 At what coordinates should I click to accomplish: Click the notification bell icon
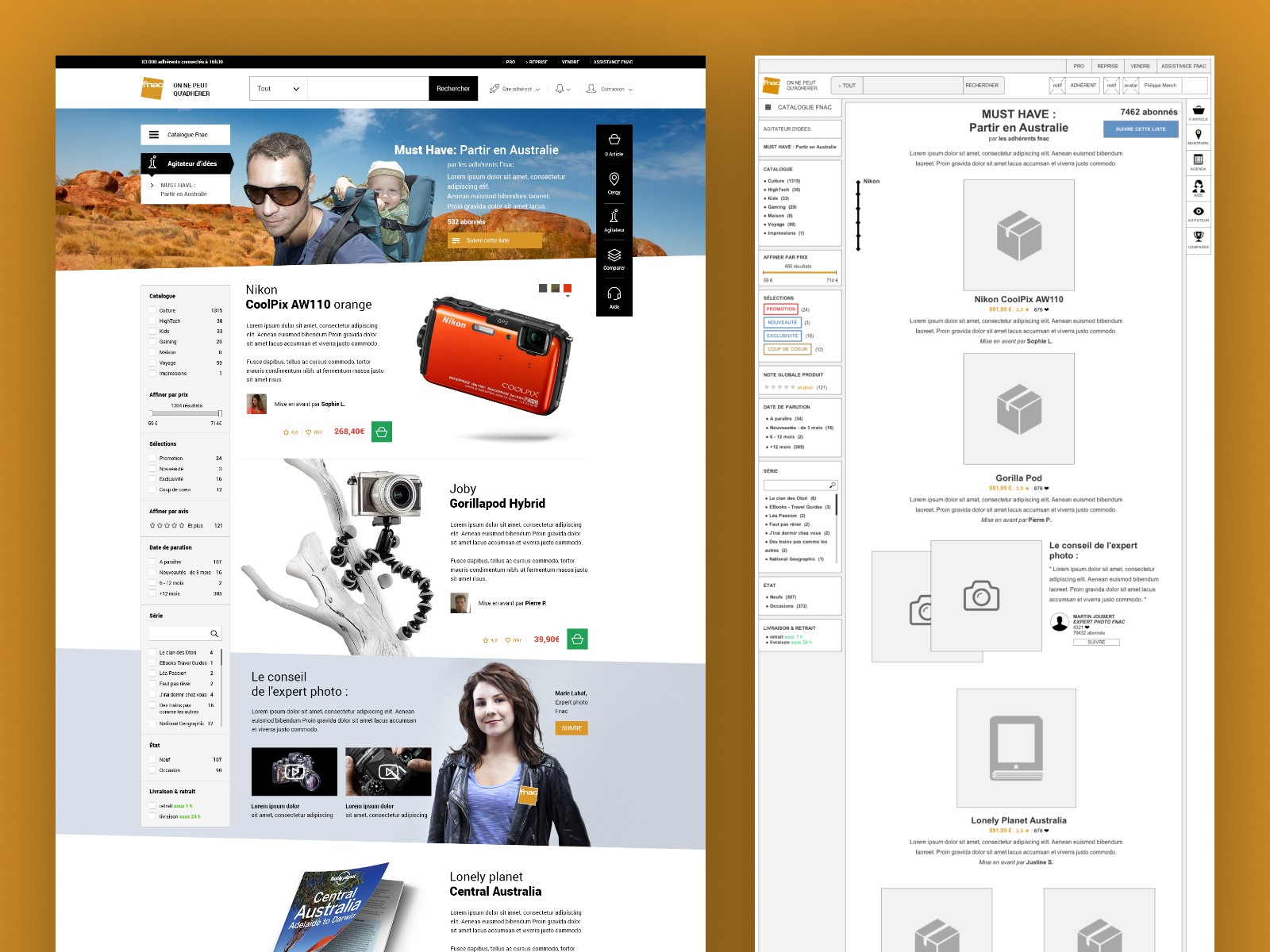coord(560,89)
